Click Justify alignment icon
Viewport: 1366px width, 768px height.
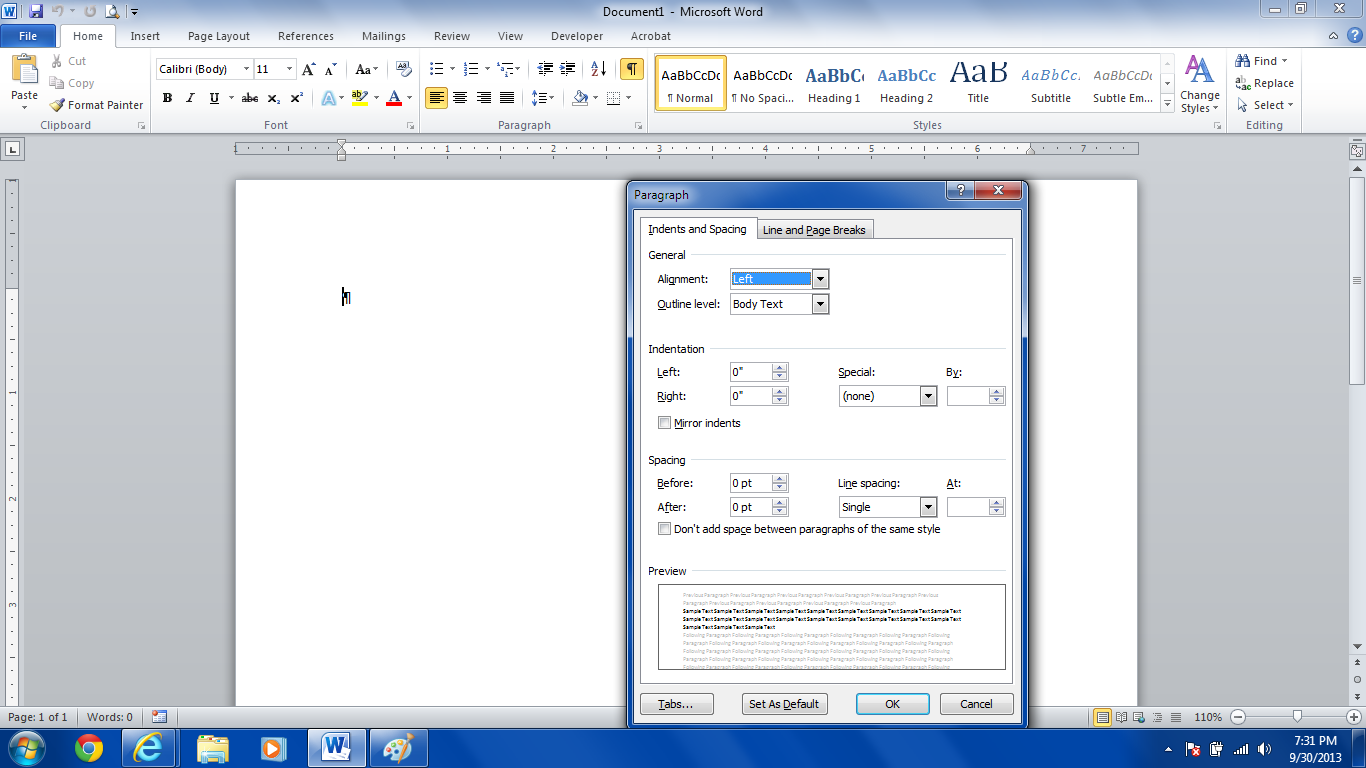tap(507, 98)
